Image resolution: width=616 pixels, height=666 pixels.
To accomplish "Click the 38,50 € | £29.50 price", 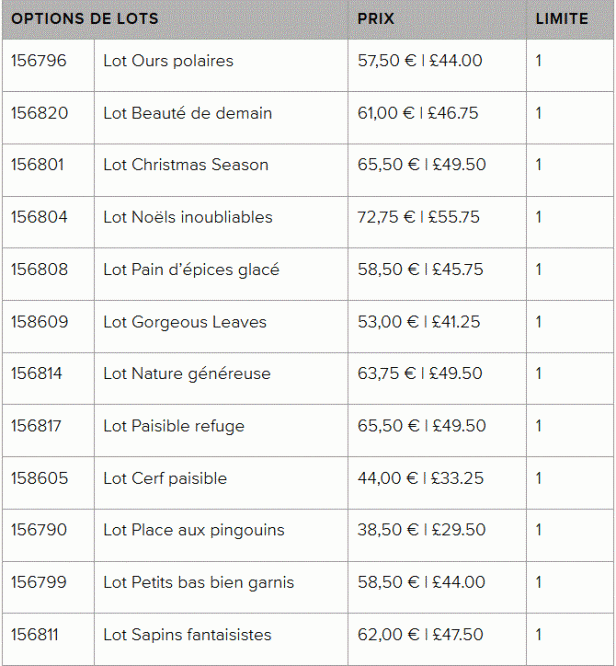I will tap(421, 530).
